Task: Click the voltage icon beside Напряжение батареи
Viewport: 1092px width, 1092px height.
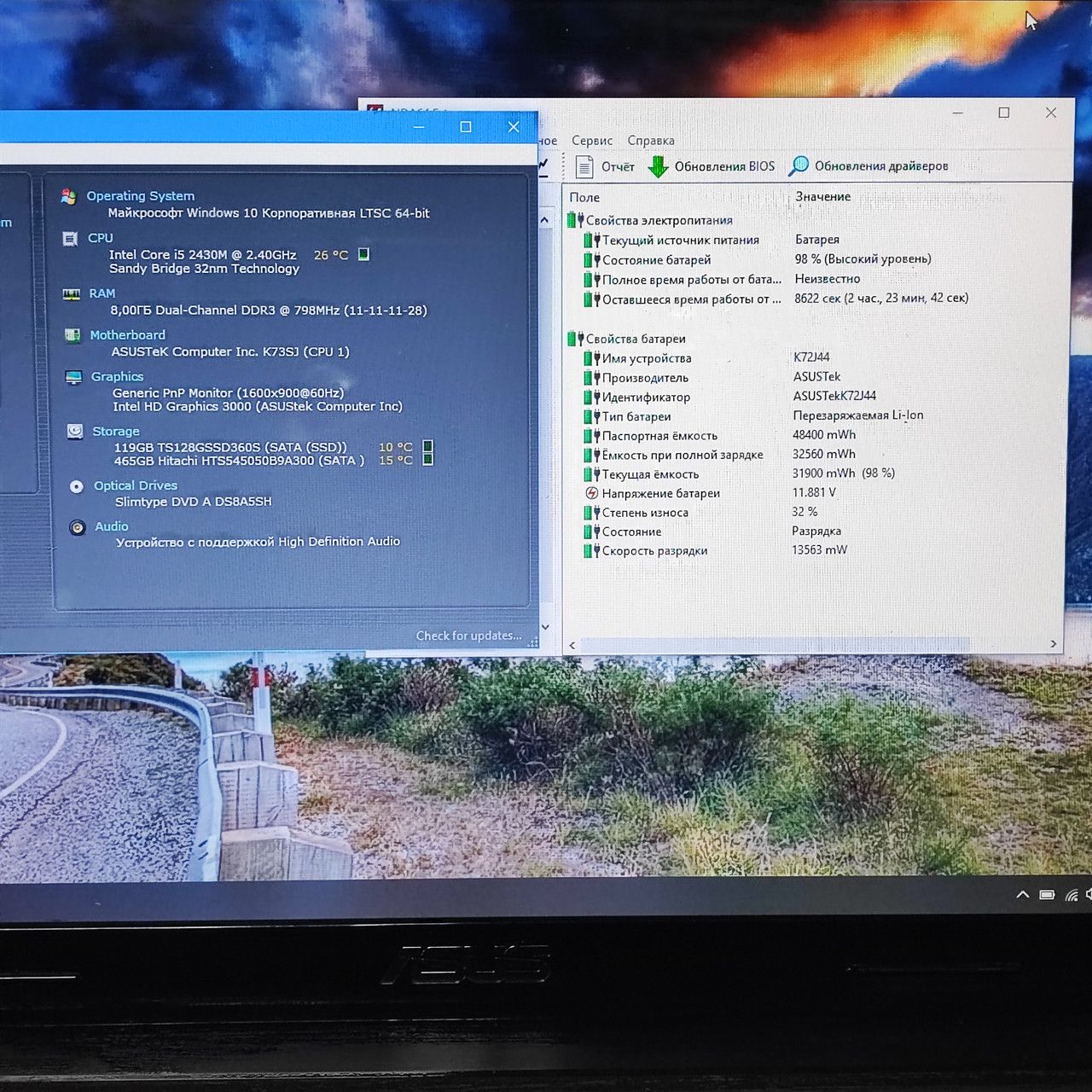Action: coord(592,493)
